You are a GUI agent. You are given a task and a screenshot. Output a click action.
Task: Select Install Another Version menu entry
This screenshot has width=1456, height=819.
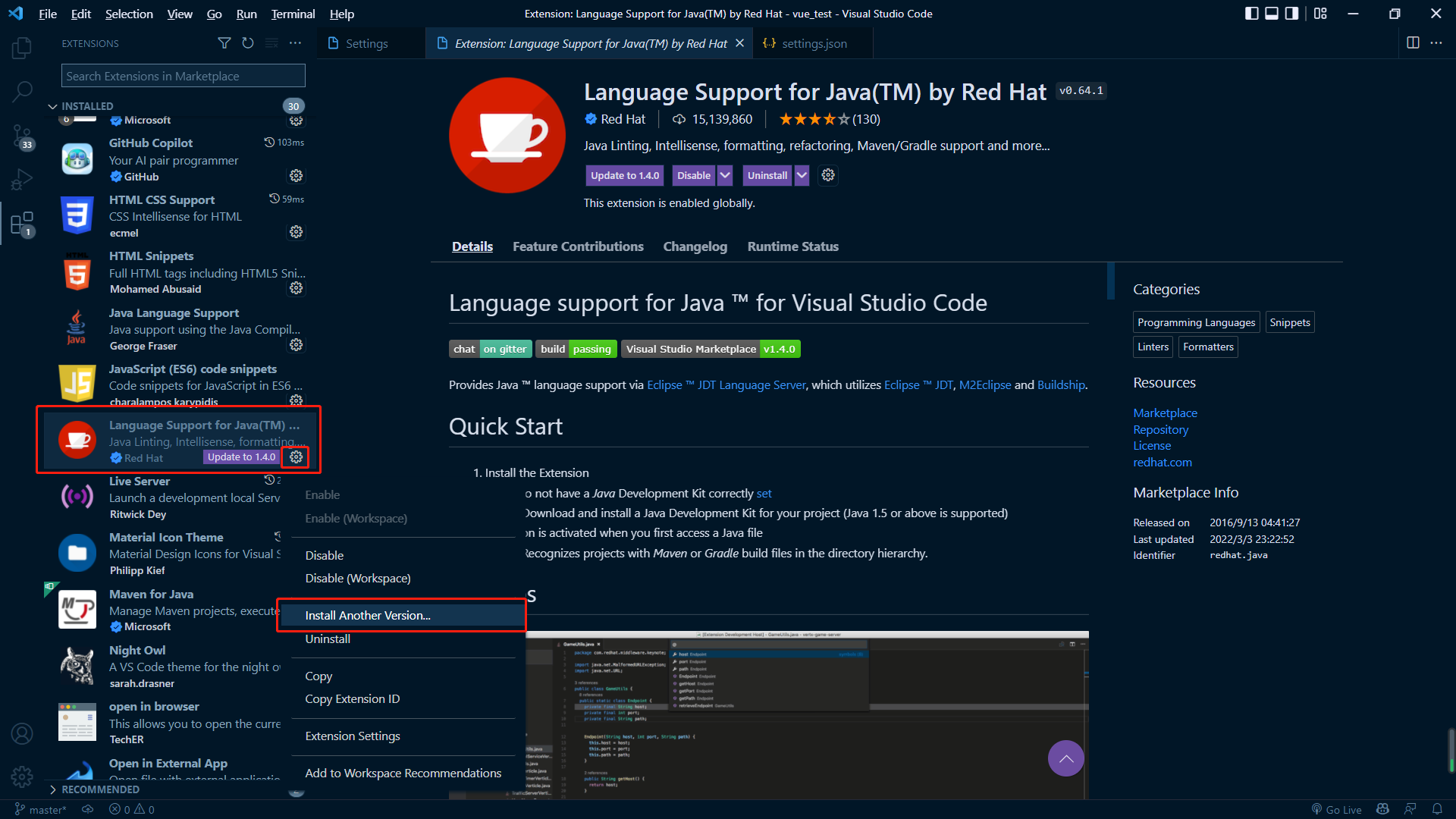[403, 615]
